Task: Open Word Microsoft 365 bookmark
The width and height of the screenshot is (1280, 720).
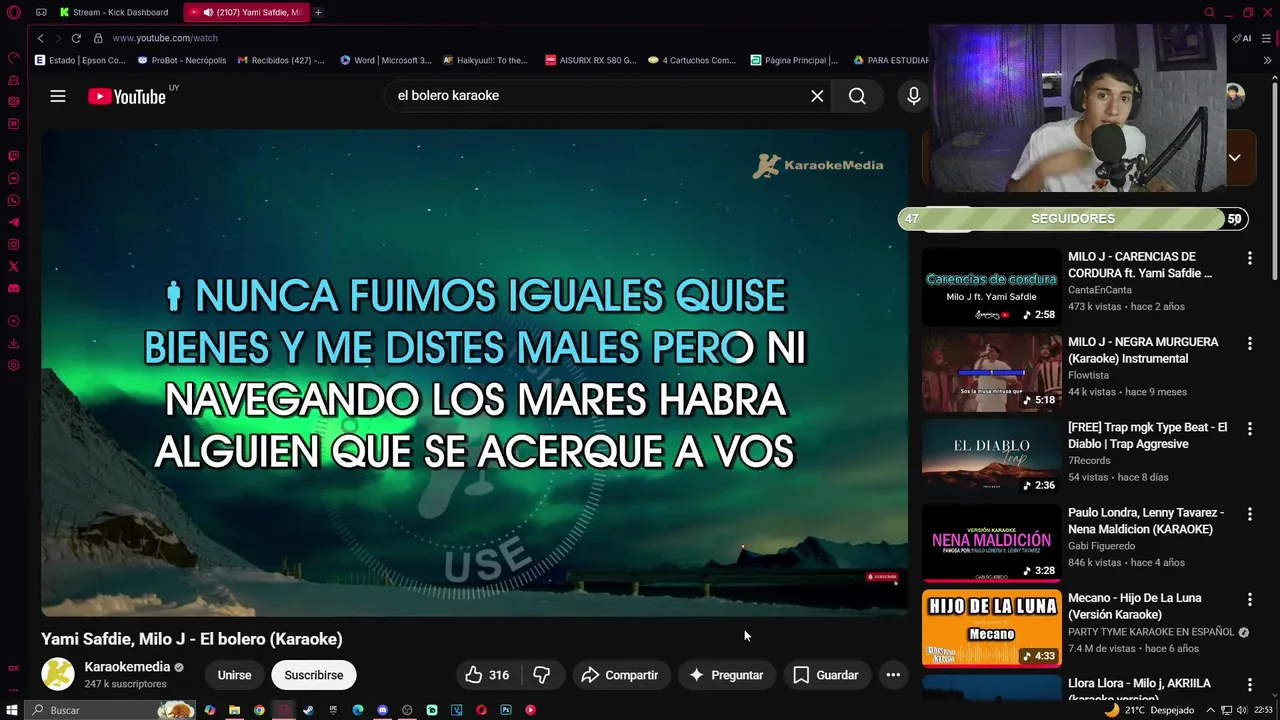Action: [x=386, y=60]
